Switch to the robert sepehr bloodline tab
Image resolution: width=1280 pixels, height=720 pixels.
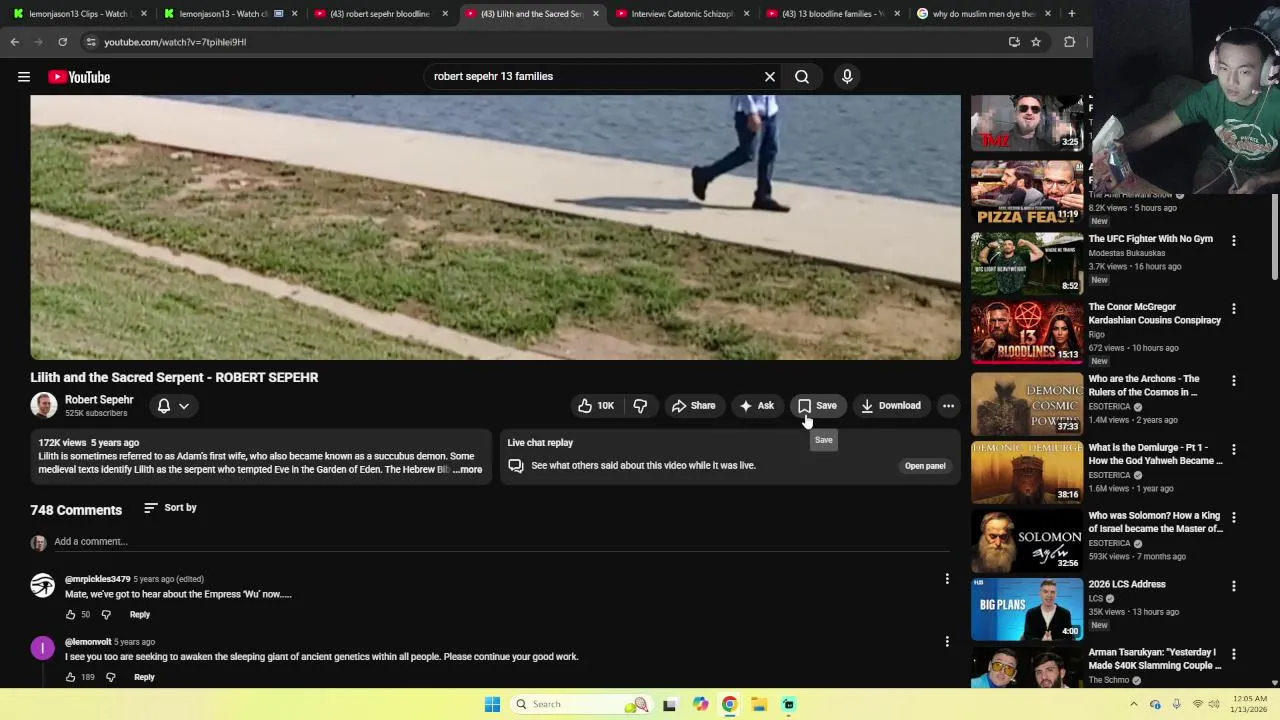click(378, 14)
